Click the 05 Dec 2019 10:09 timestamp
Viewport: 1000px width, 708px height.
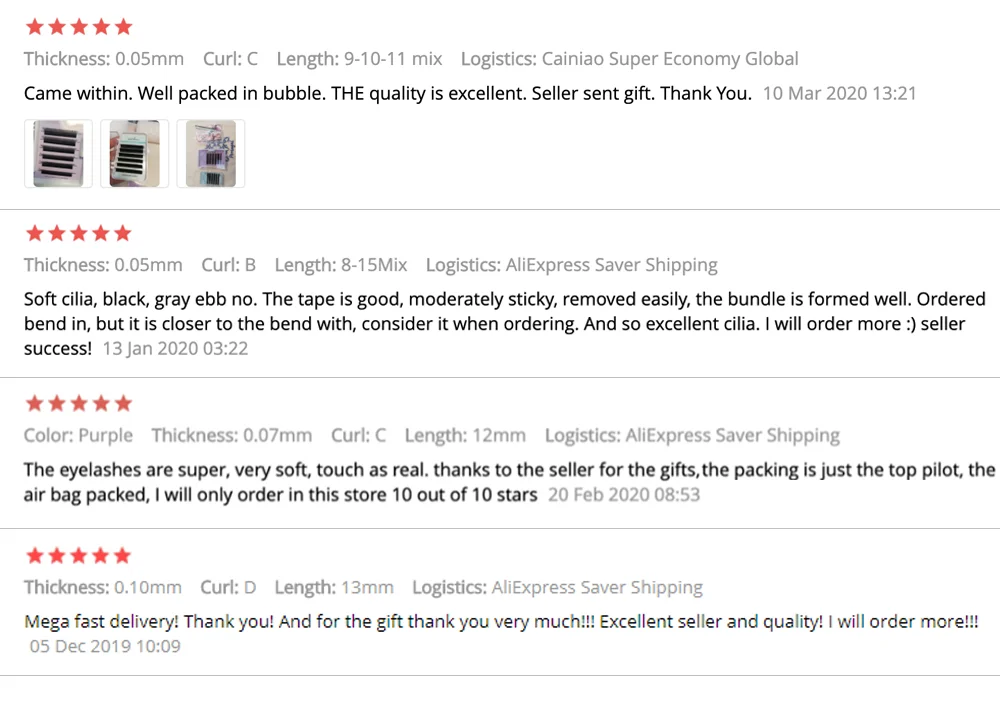coord(104,646)
